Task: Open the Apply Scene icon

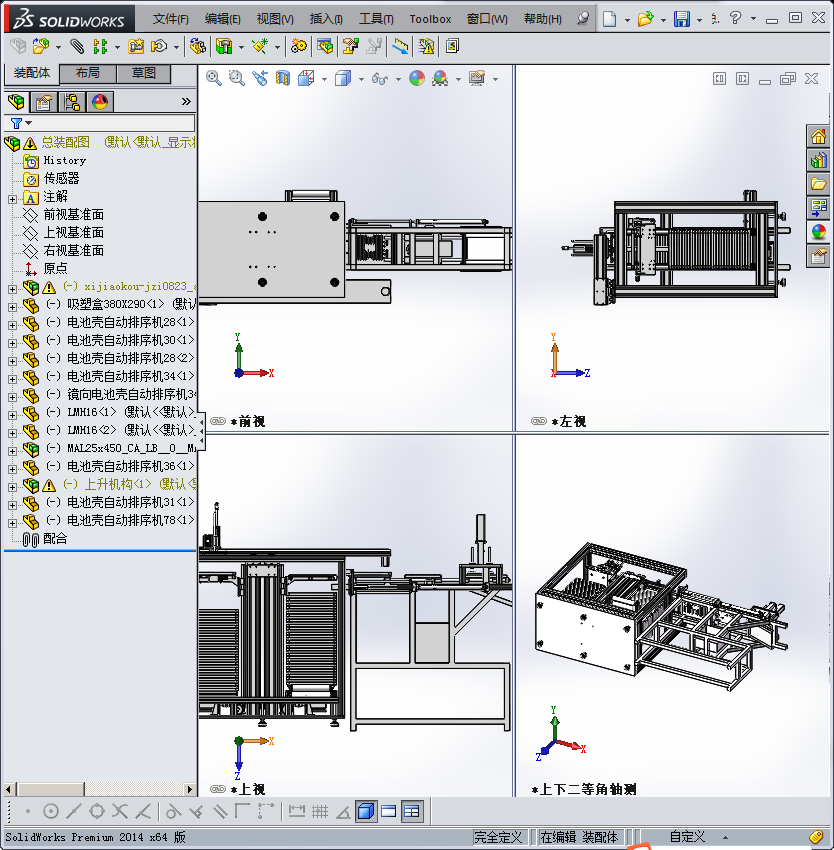Action: pyautogui.click(x=440, y=79)
